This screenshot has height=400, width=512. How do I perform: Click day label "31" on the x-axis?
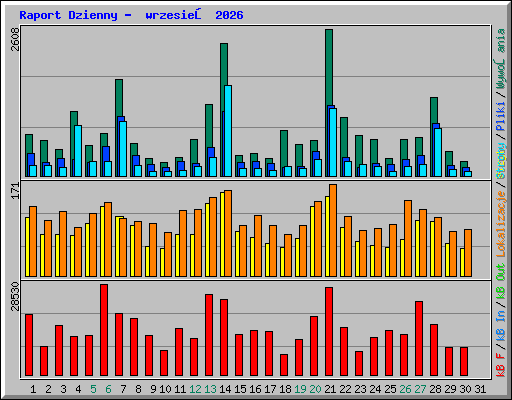(480, 389)
